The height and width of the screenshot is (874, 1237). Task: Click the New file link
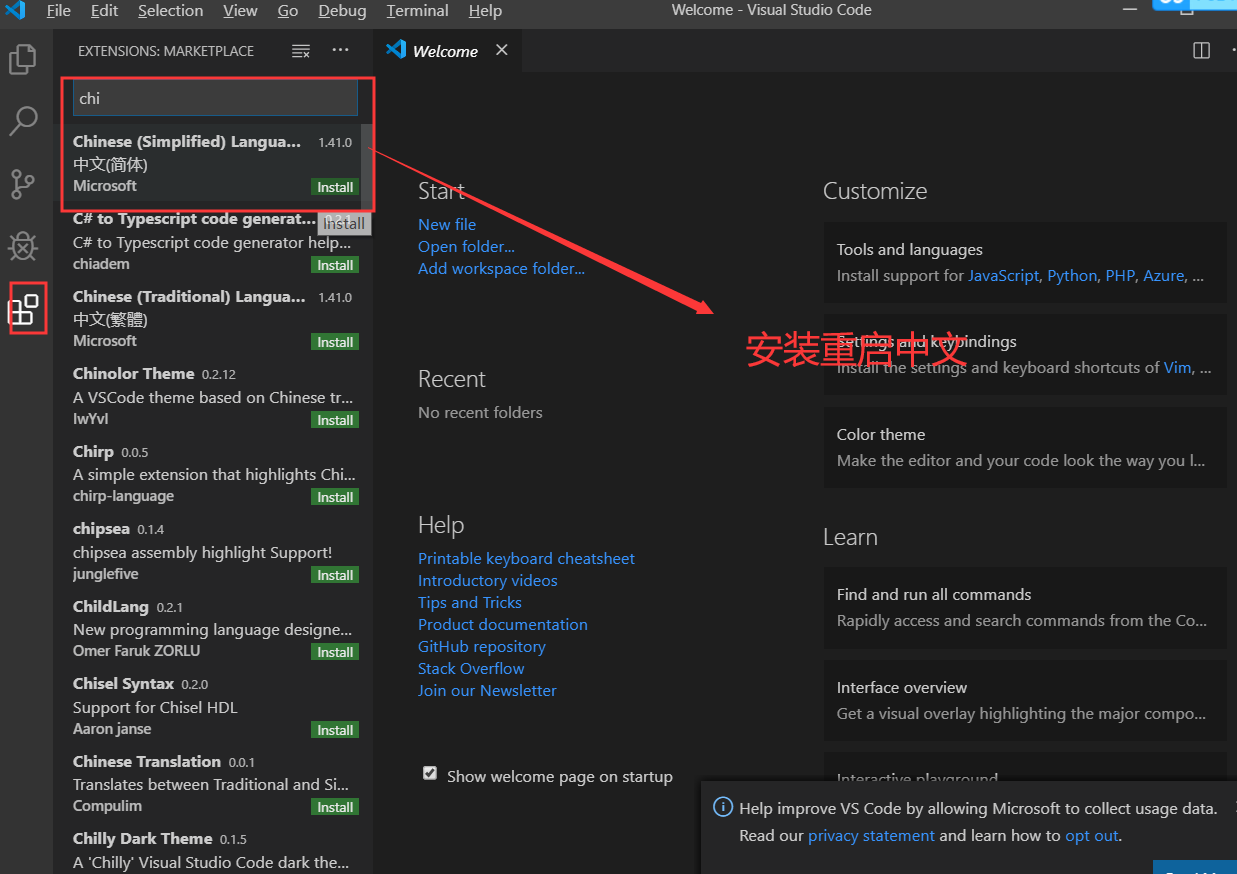click(447, 225)
